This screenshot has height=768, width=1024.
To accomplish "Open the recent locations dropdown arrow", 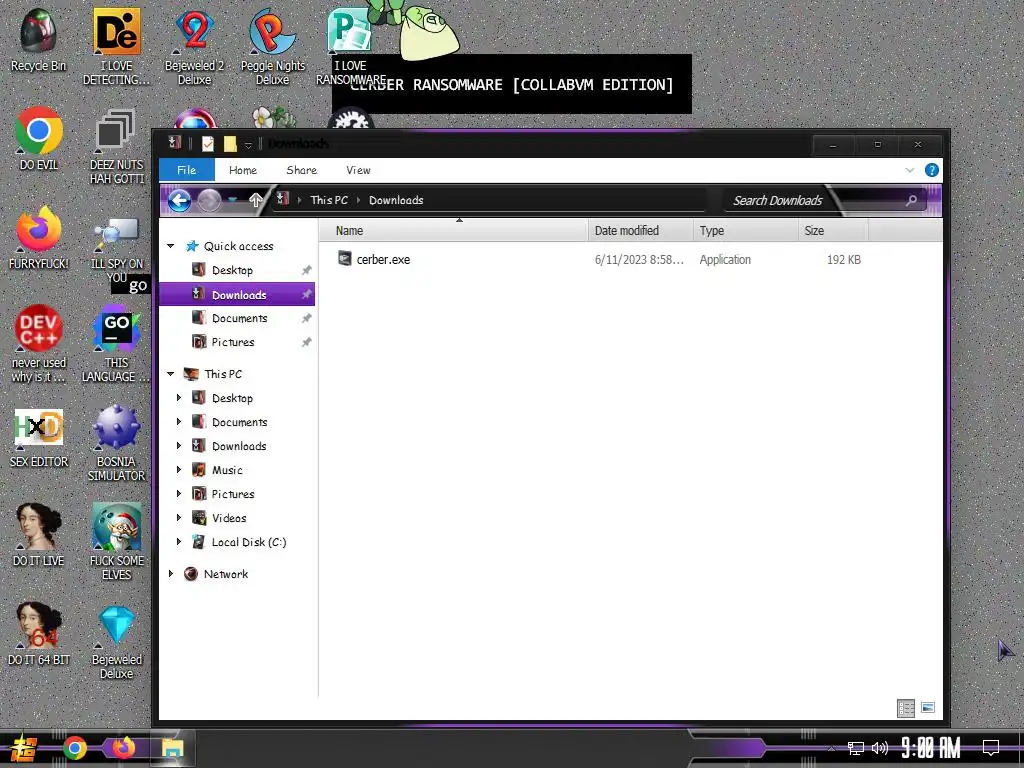I will 232,200.
